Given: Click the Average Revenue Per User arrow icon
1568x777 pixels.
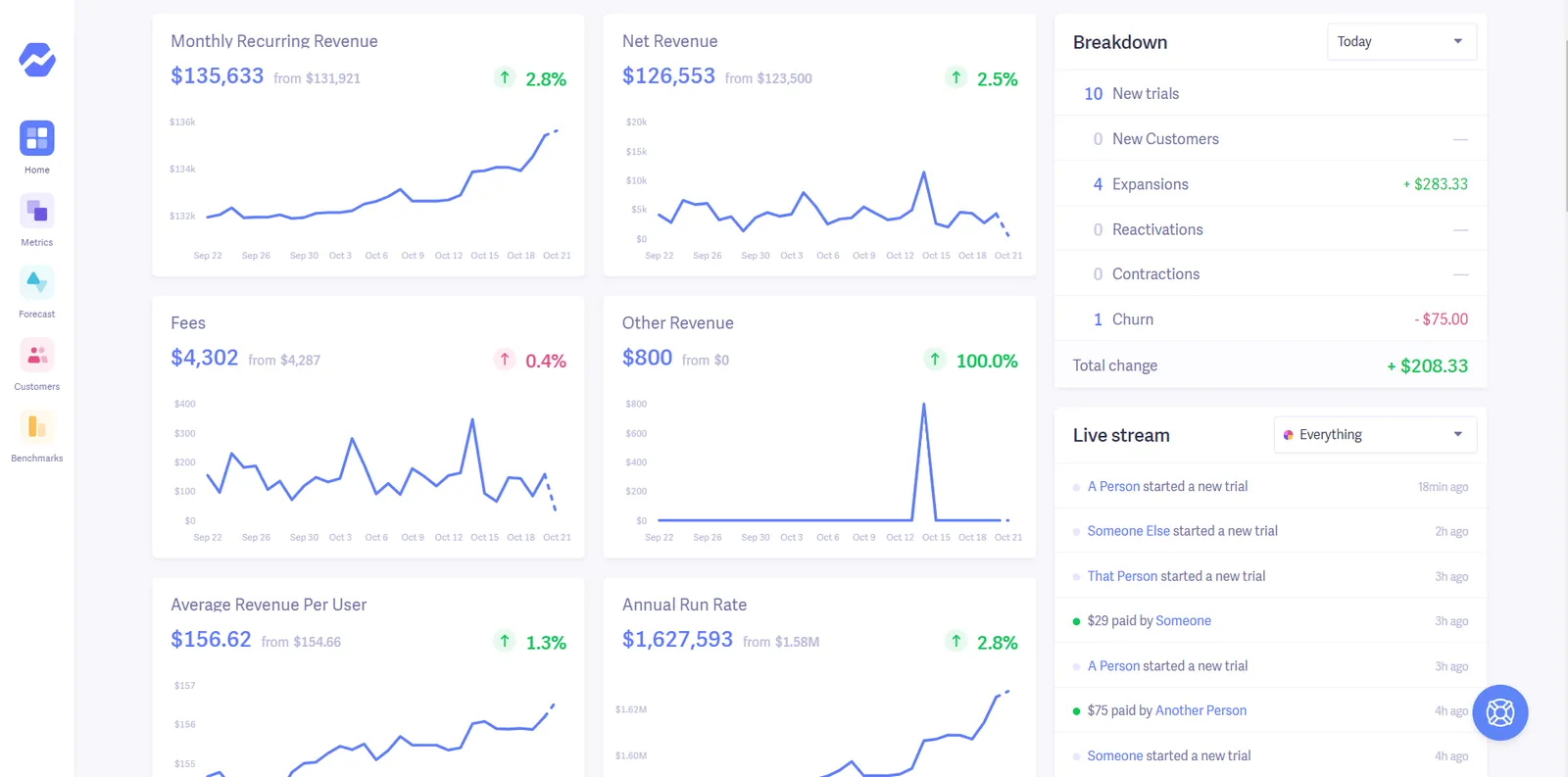Looking at the screenshot, I should click(x=505, y=641).
